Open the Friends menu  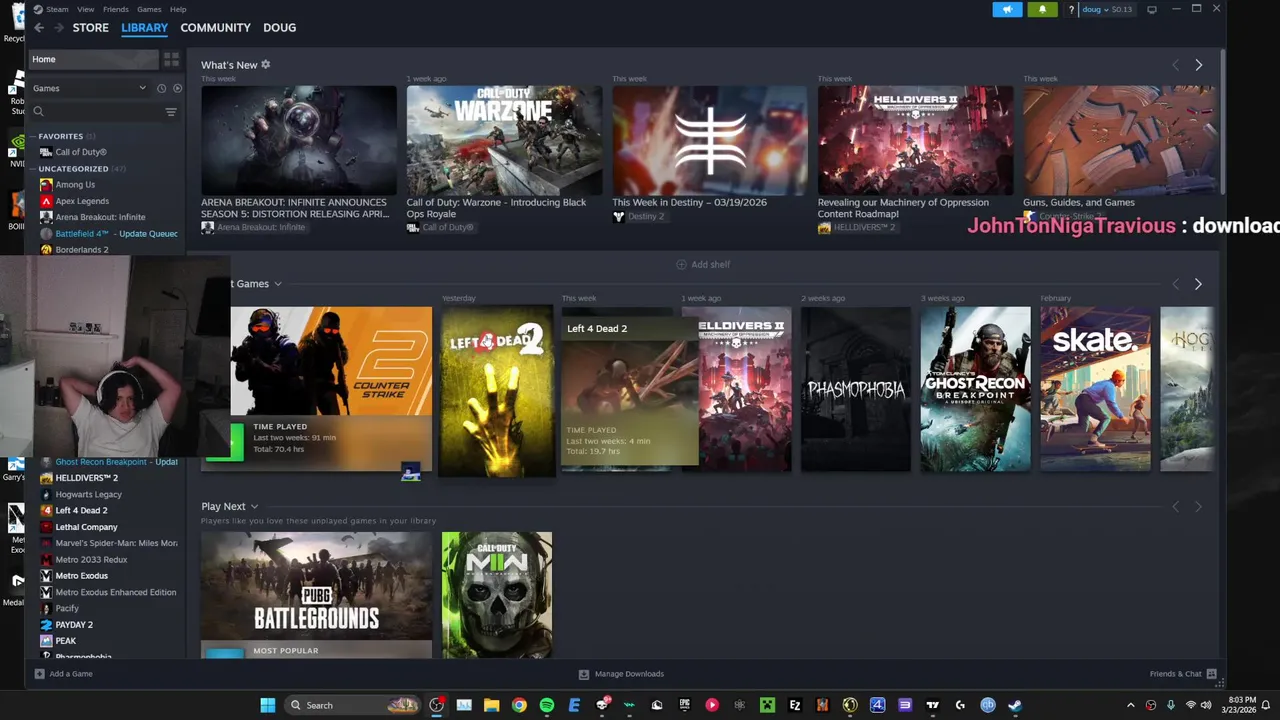(116, 9)
